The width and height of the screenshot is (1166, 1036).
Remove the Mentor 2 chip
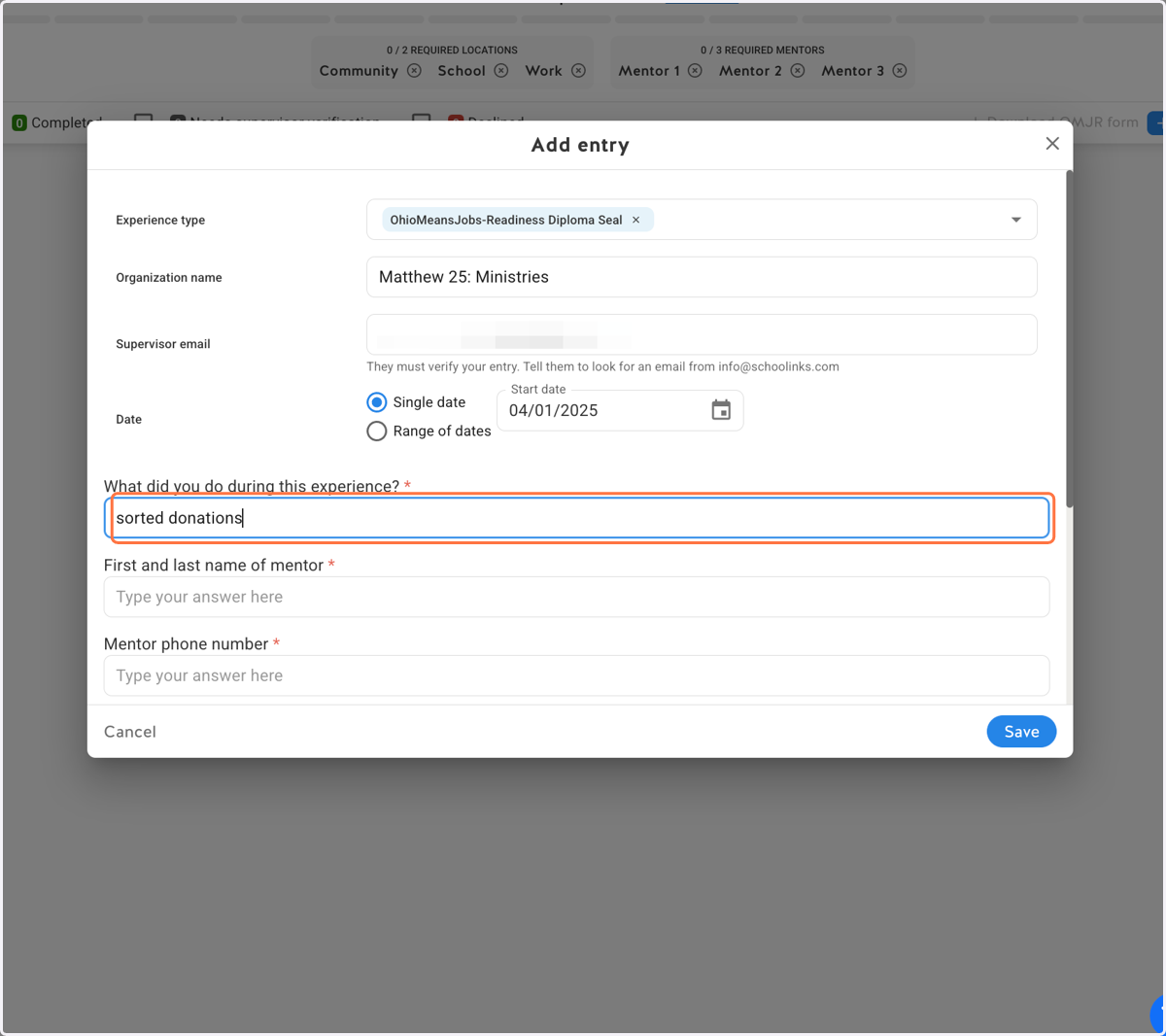pyautogui.click(x=798, y=71)
